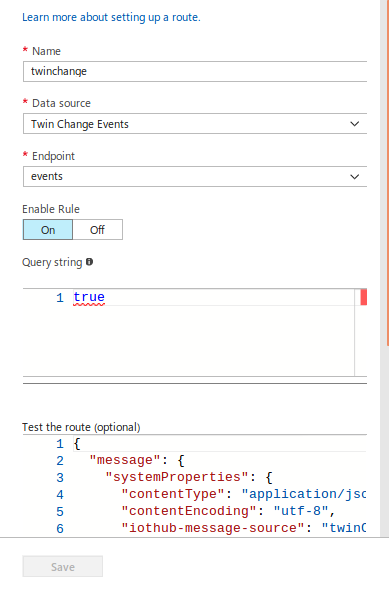Click the "iothub-message-source" line in the test editor
Image resolution: width=389 pixels, height=591 pixels.
point(243,528)
